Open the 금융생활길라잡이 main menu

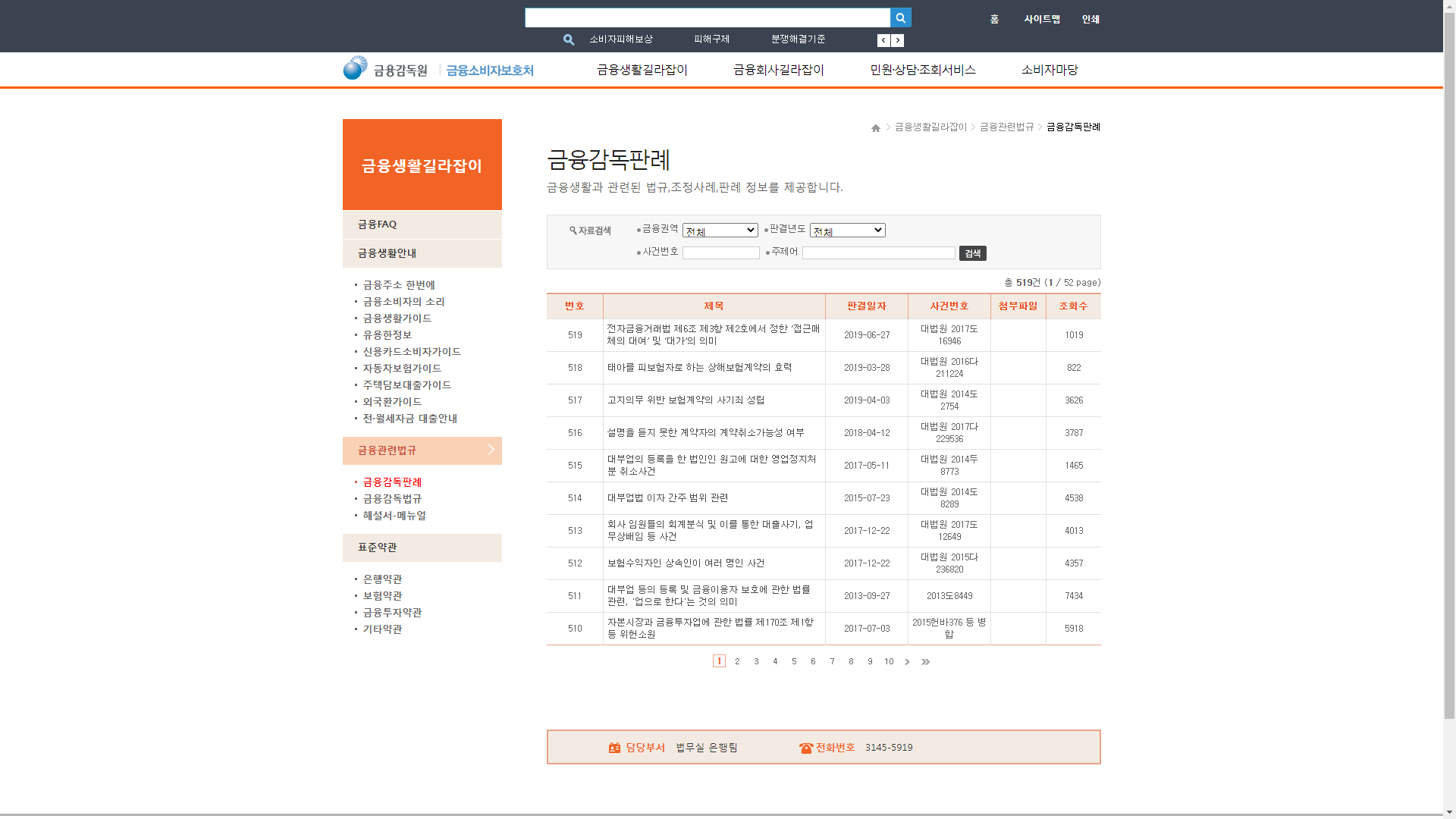(x=642, y=70)
